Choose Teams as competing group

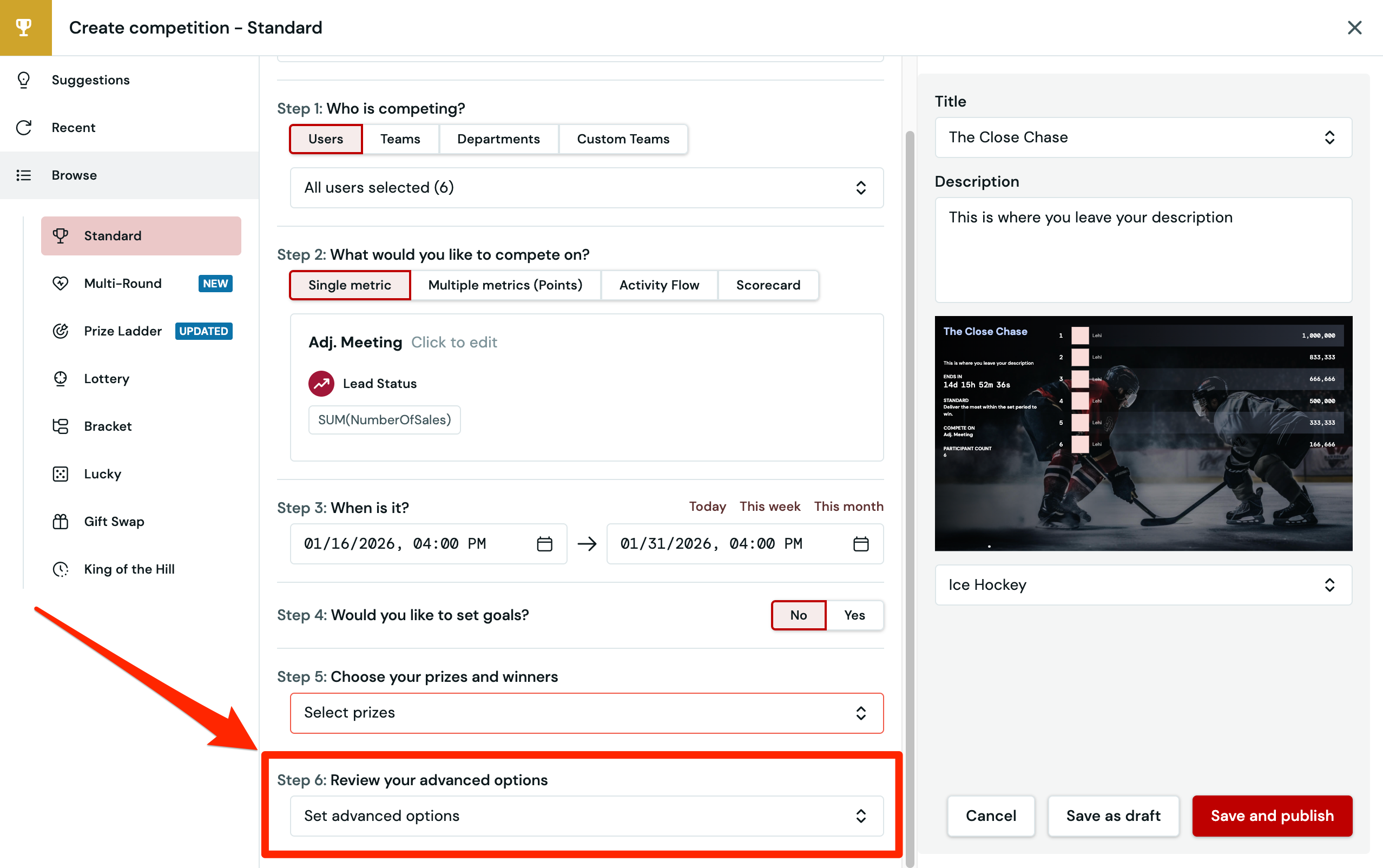[400, 139]
